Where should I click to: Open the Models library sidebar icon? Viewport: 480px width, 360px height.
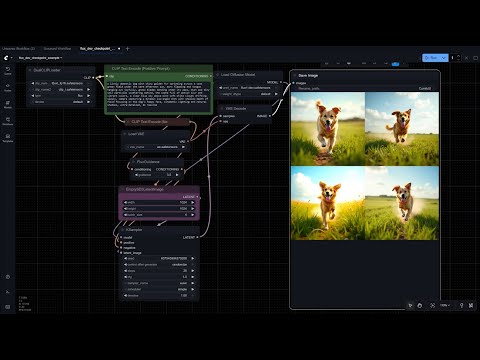(x=8, y=104)
